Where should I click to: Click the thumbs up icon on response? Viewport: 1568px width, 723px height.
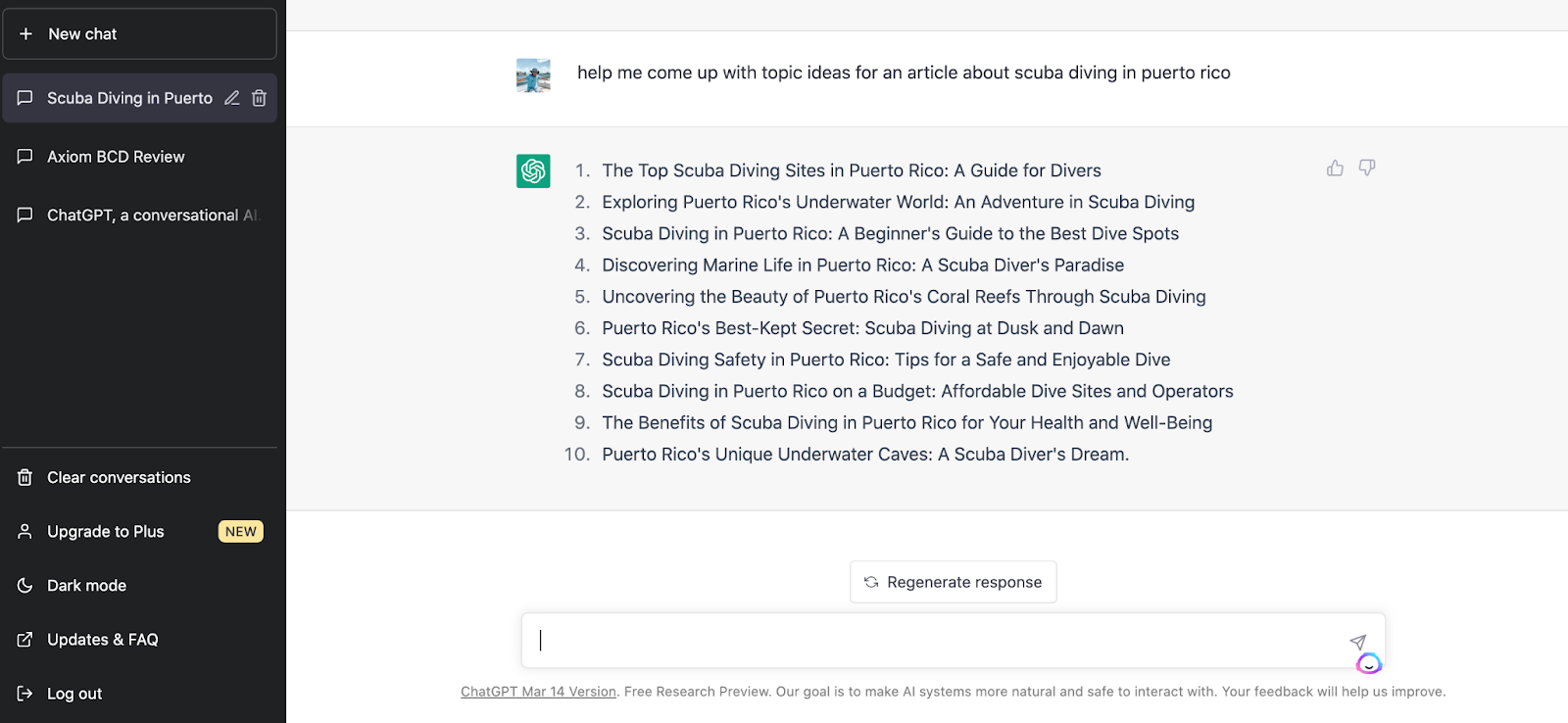click(1335, 169)
